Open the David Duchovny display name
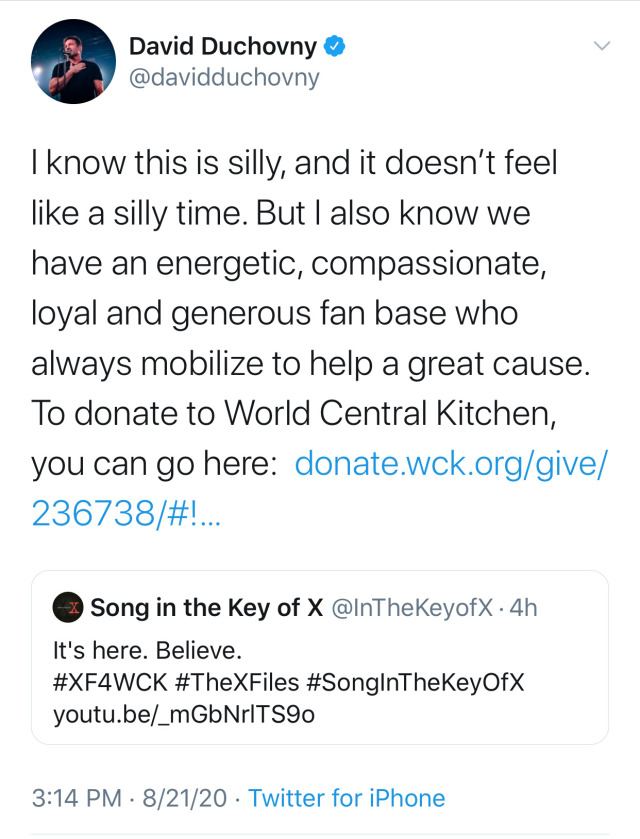640x839 pixels. (223, 46)
